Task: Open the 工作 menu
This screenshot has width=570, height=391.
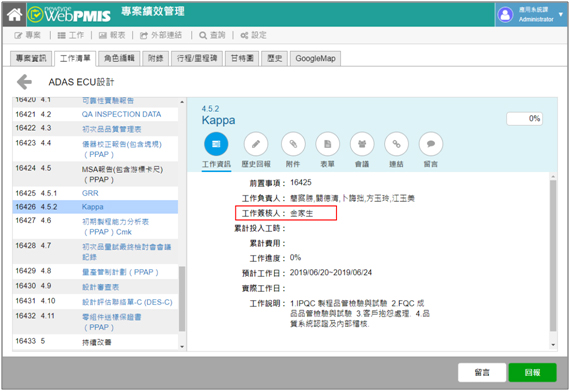Action: [71, 35]
